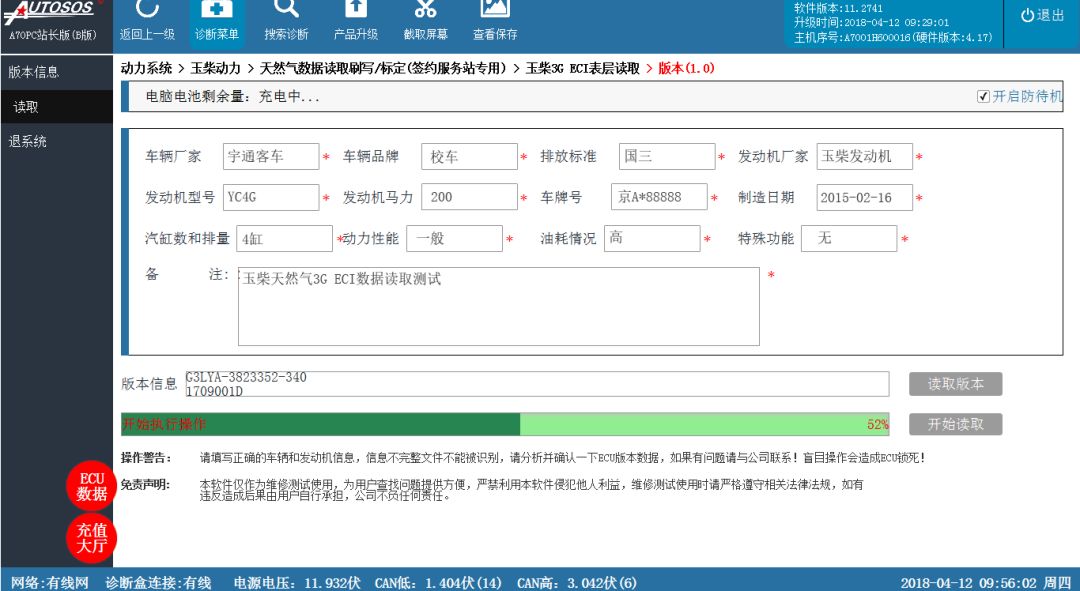1080x591 pixels.
Task: Click the 备注 remarks text area
Action: pos(499,307)
